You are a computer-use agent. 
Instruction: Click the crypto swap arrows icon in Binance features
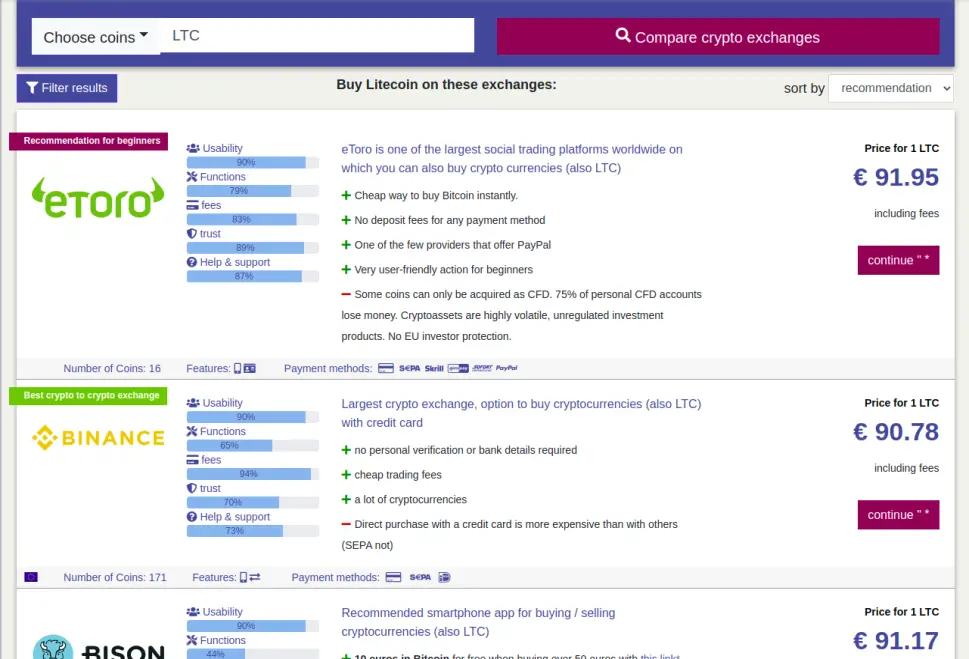(255, 577)
